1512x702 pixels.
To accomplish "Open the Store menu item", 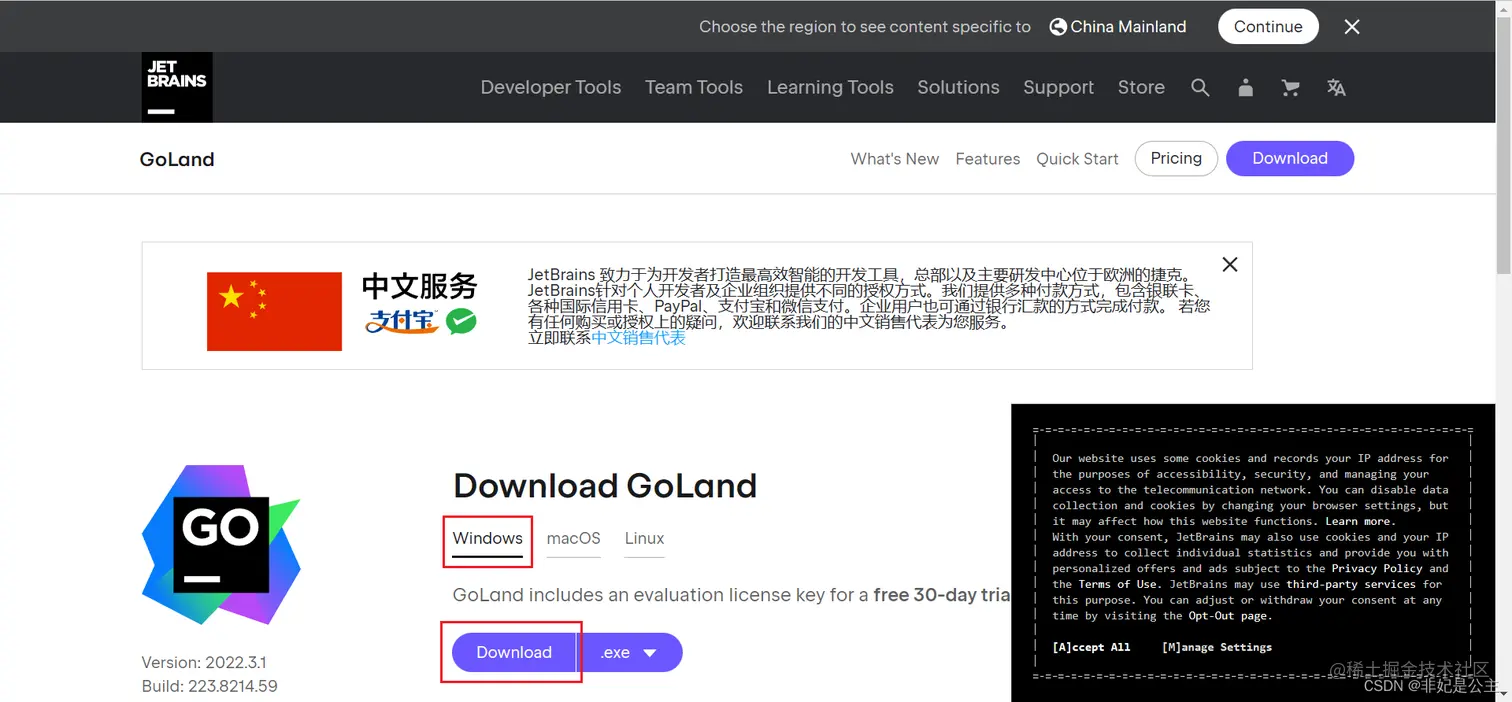I will point(1141,88).
